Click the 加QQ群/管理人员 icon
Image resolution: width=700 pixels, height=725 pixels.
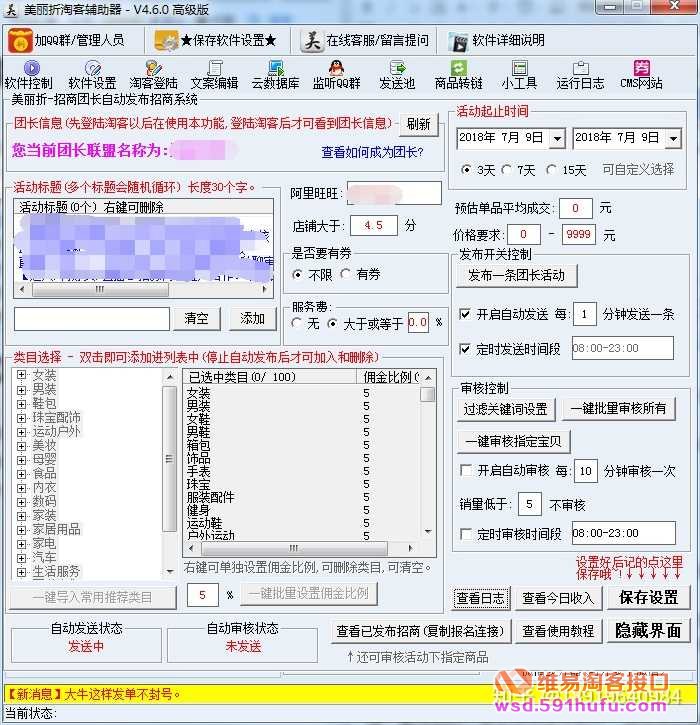[20, 41]
